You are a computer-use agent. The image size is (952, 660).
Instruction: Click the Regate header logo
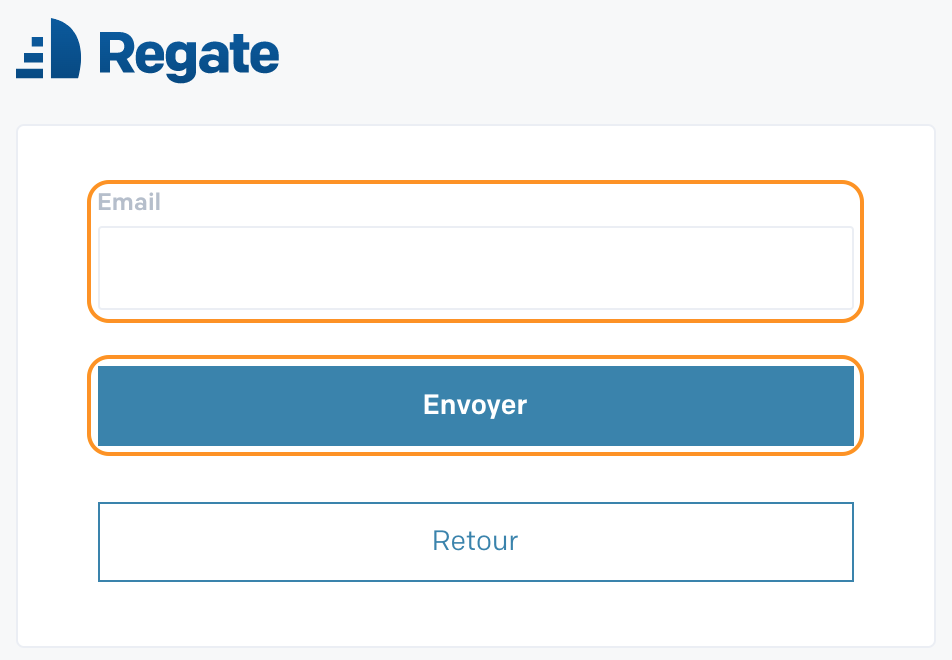pos(148,50)
